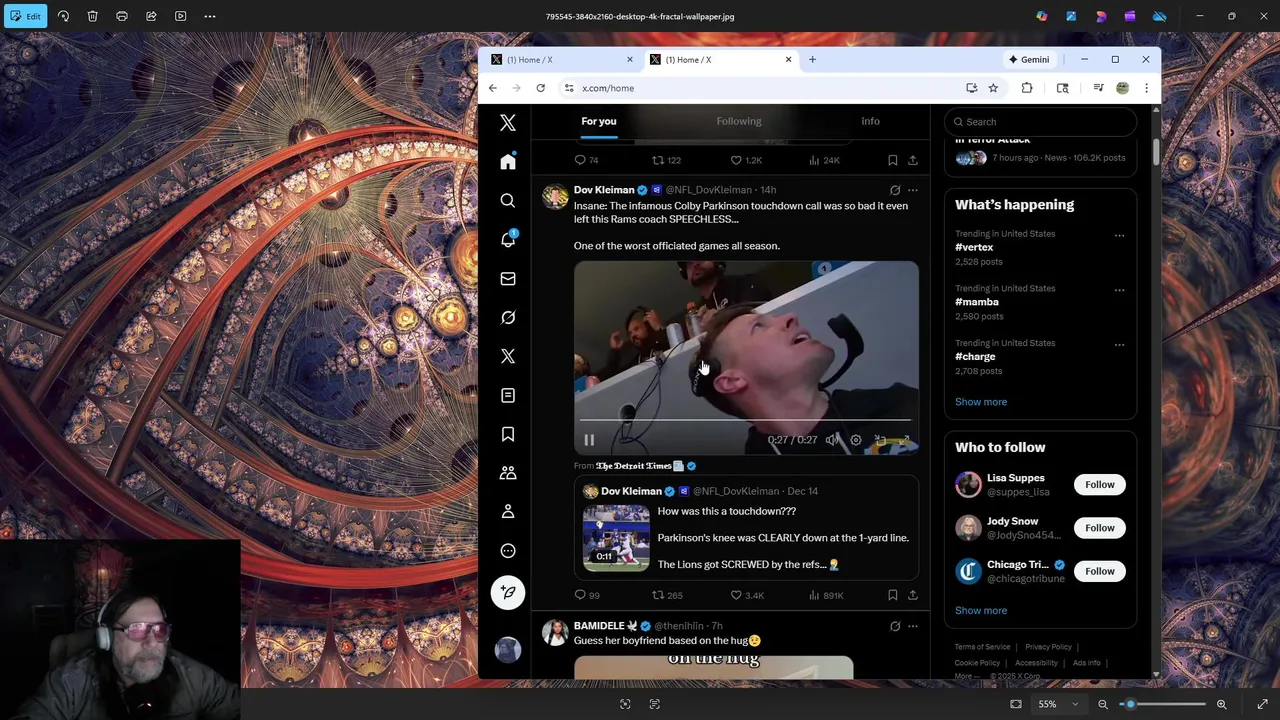Open X Notifications bell
1280x720 pixels.
[508, 240]
